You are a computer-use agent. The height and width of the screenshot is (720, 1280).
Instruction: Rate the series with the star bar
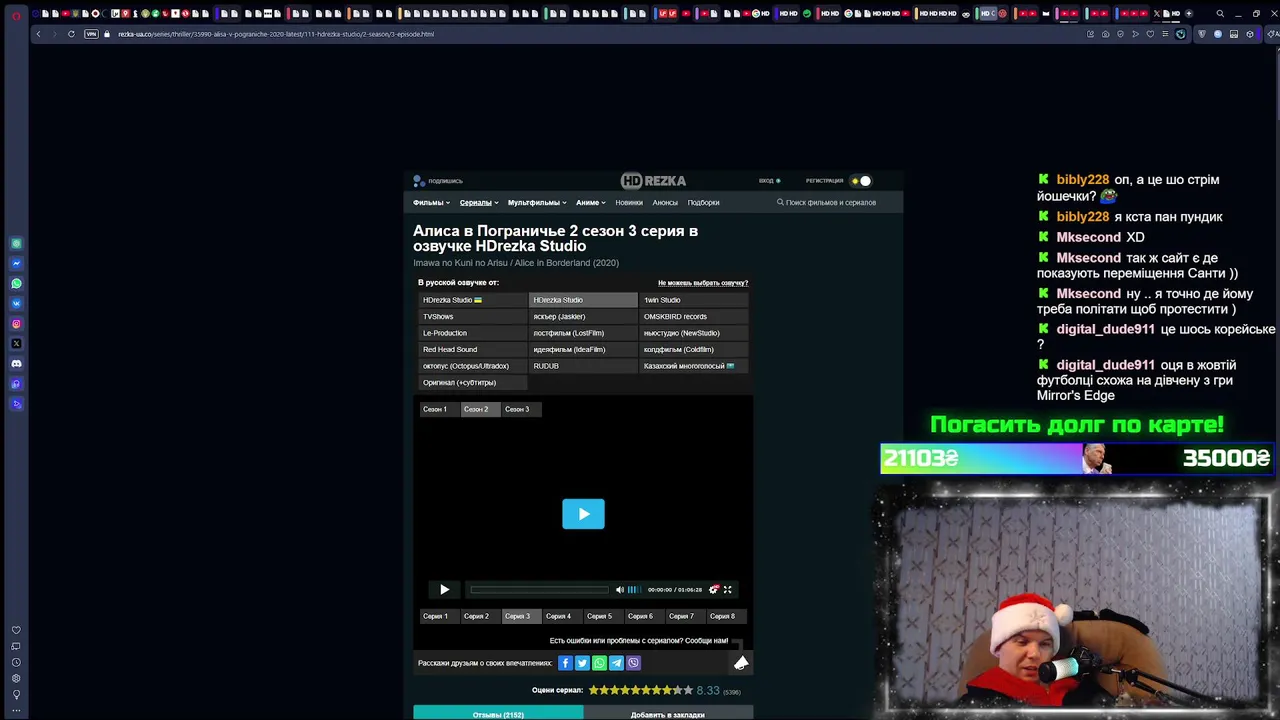[640, 691]
